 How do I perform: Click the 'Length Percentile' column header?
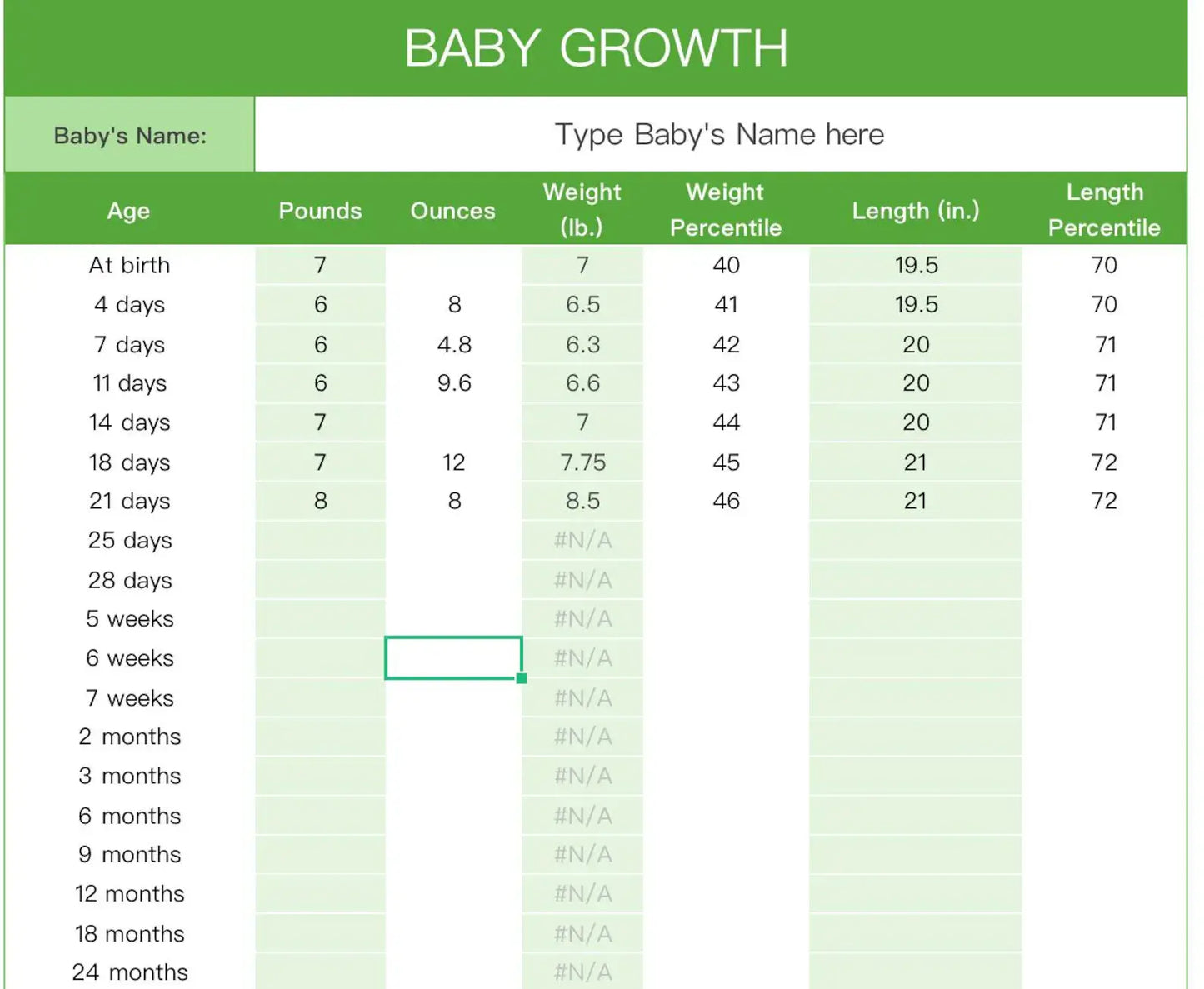pyautogui.click(x=1104, y=210)
